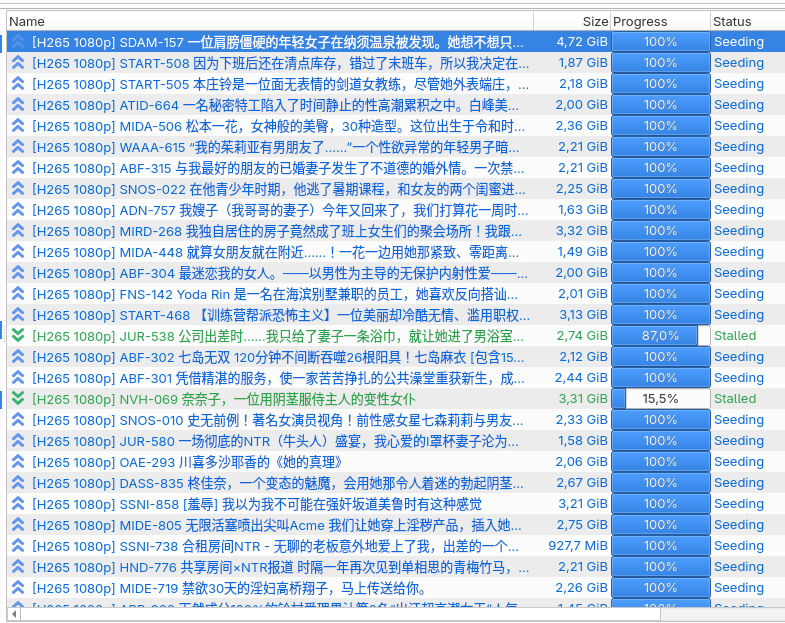Image resolution: width=785 pixels, height=623 pixels.
Task: Select the HND-776 torrent name
Action: tap(280, 567)
